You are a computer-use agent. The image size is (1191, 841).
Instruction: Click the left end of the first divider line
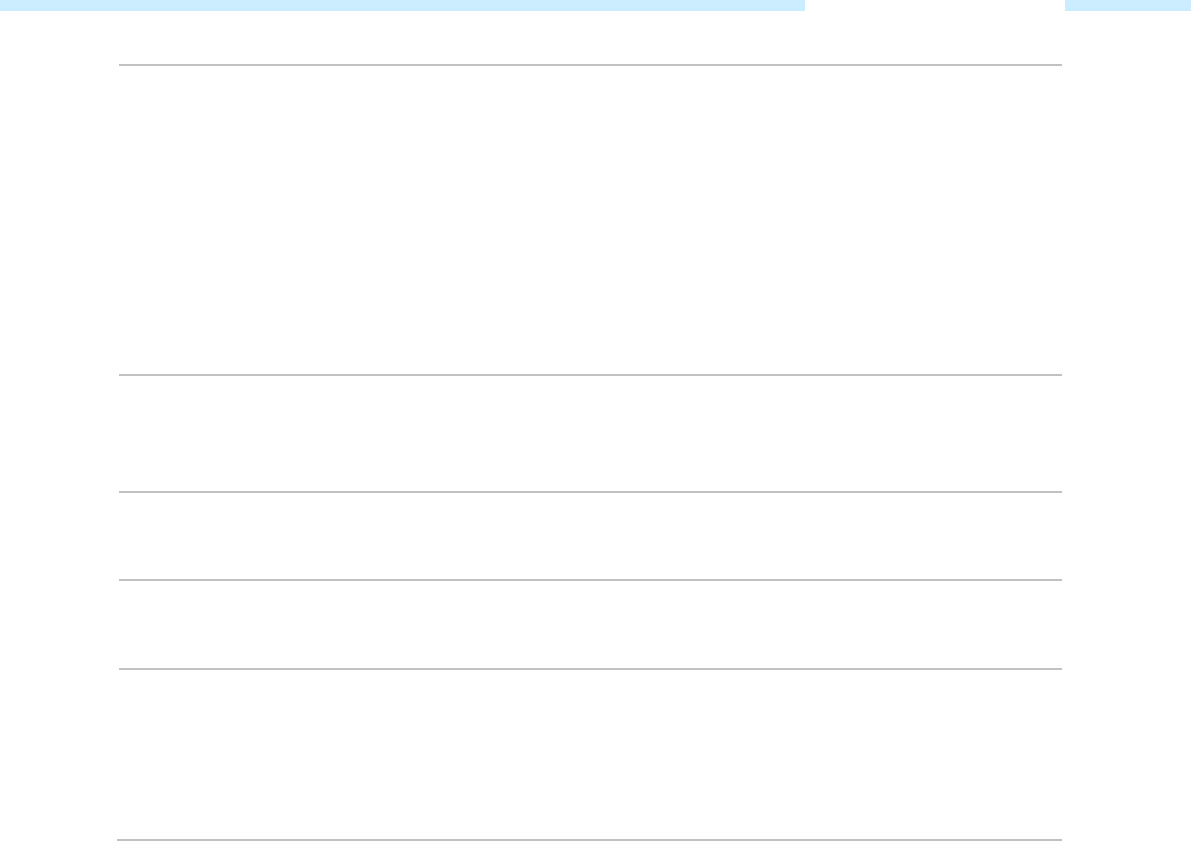click(120, 65)
